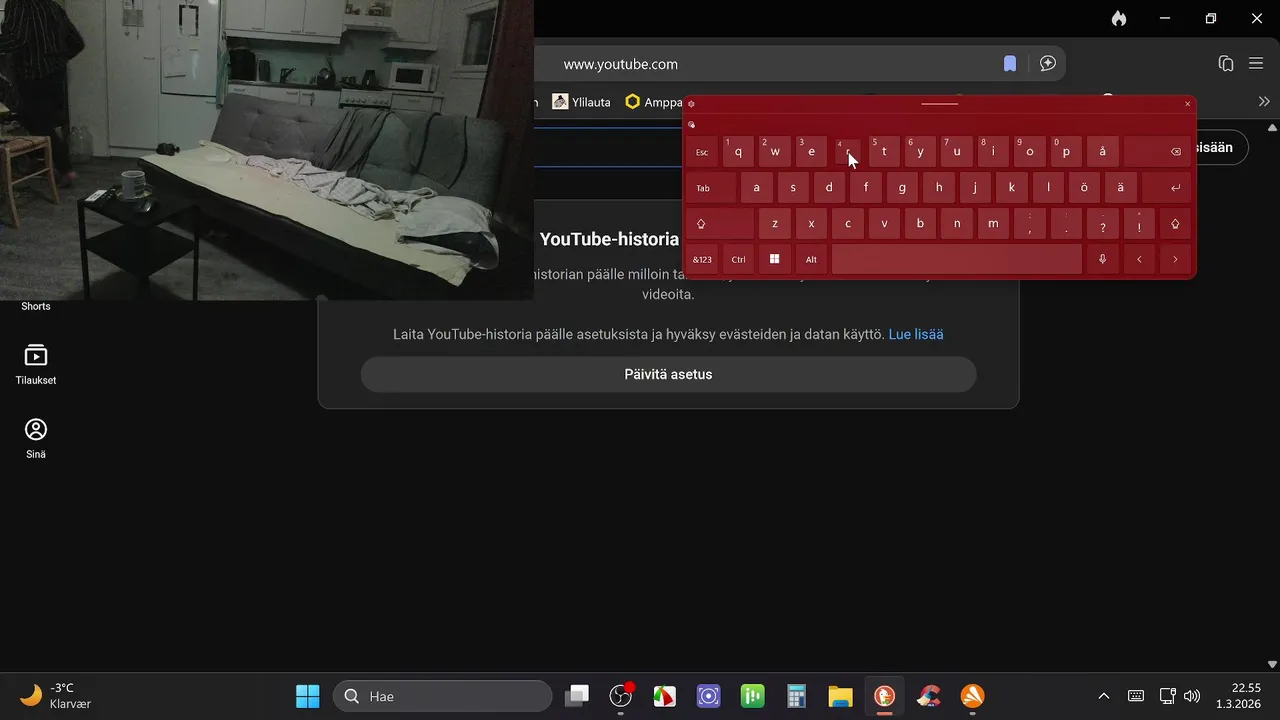
Task: Click the fire icon in title bar
Action: pyautogui.click(x=1119, y=18)
